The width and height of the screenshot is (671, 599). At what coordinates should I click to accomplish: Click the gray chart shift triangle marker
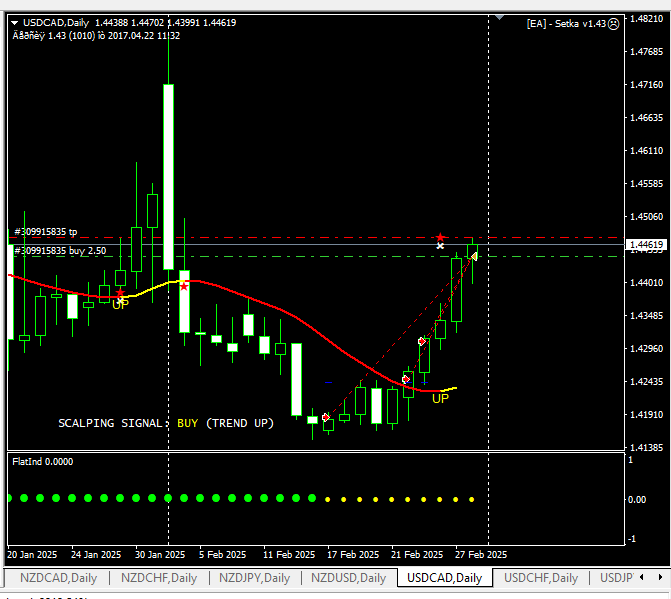tap(499, 18)
